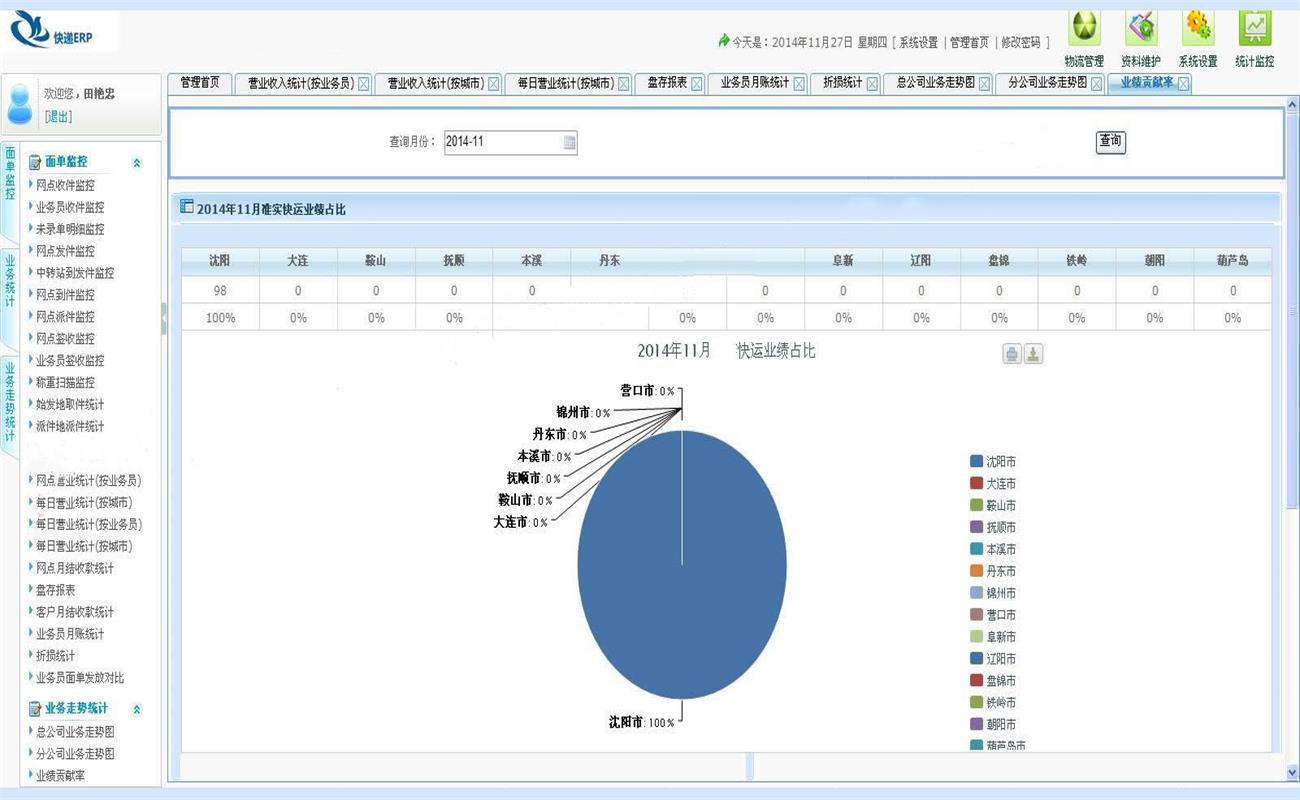1300x800 pixels.
Task: Switch to the 管理首页 tab
Action: click(x=200, y=83)
